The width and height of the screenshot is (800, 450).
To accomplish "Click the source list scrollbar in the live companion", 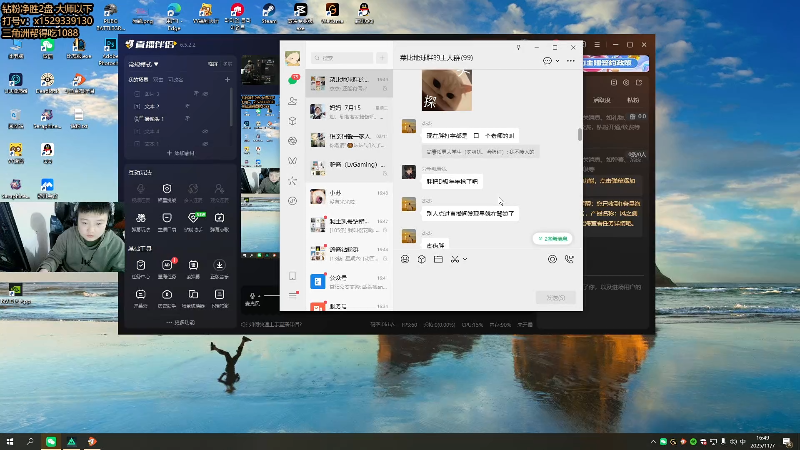I will click(232, 107).
